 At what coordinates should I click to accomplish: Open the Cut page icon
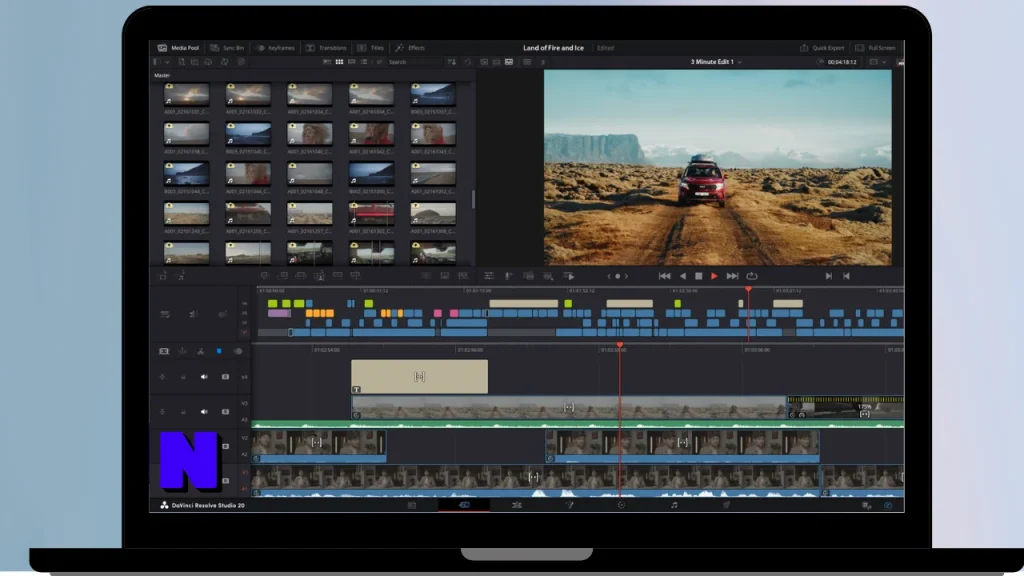pyautogui.click(x=464, y=505)
